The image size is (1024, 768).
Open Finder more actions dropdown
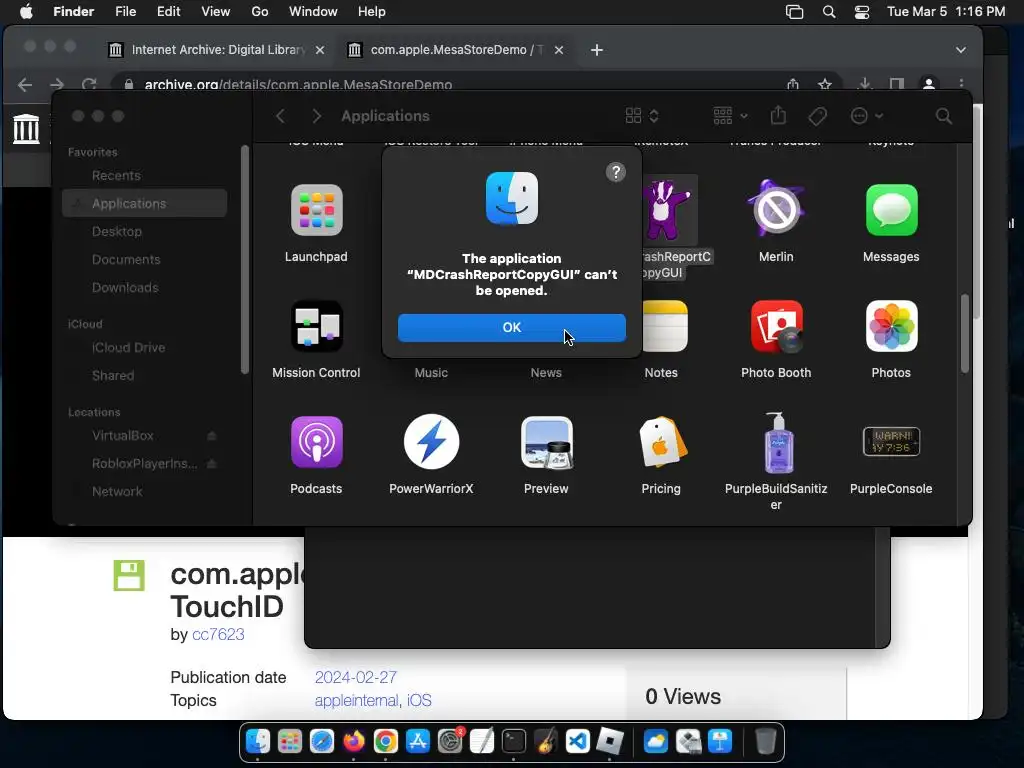click(867, 116)
